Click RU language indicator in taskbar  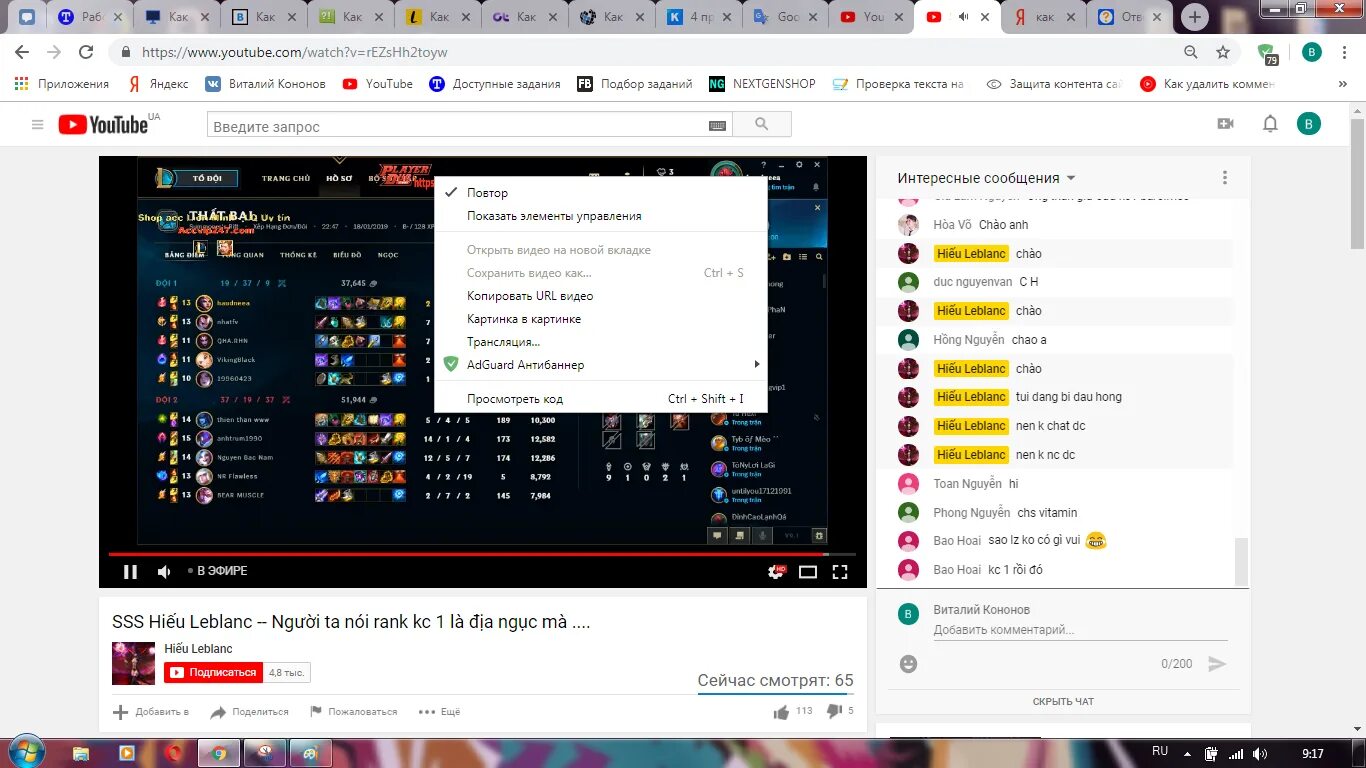pyautogui.click(x=1160, y=751)
